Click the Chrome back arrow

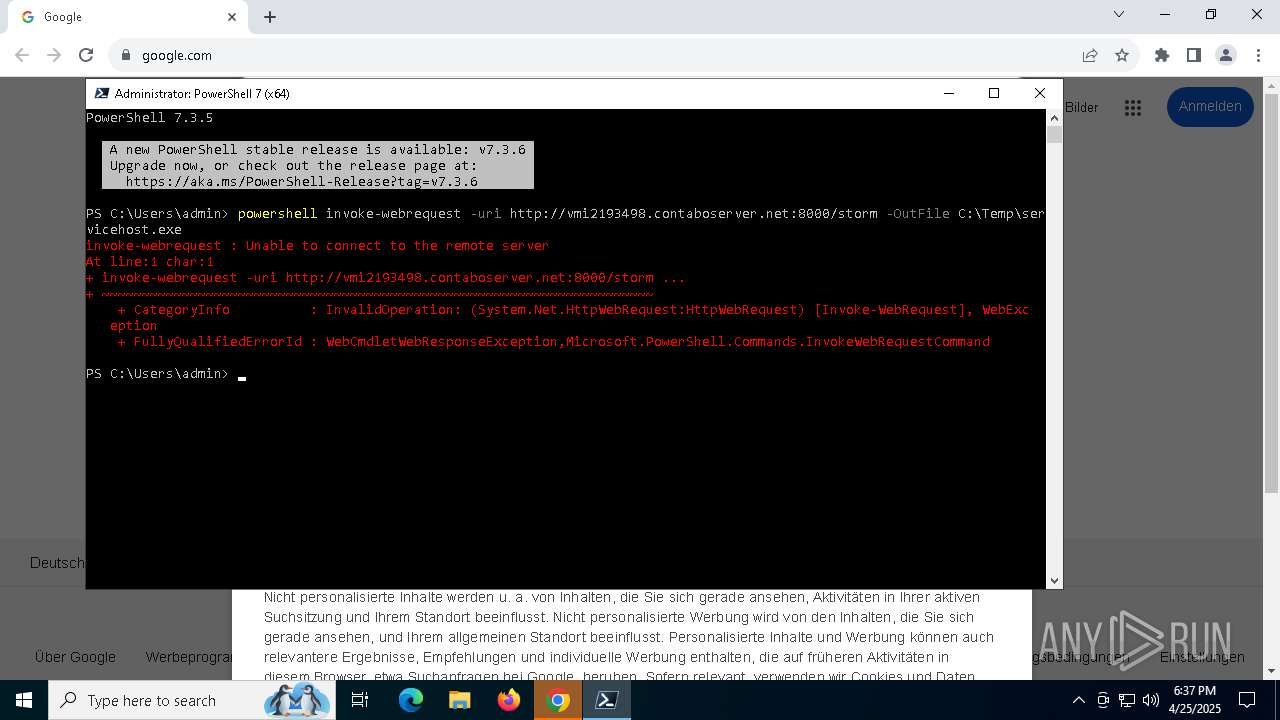pyautogui.click(x=22, y=56)
